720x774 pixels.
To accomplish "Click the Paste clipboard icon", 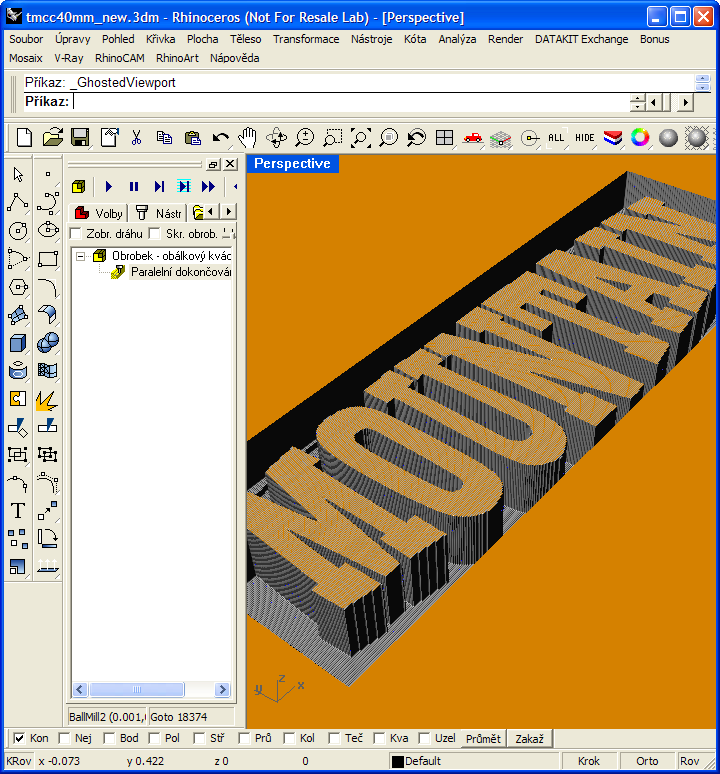I will click(x=192, y=138).
